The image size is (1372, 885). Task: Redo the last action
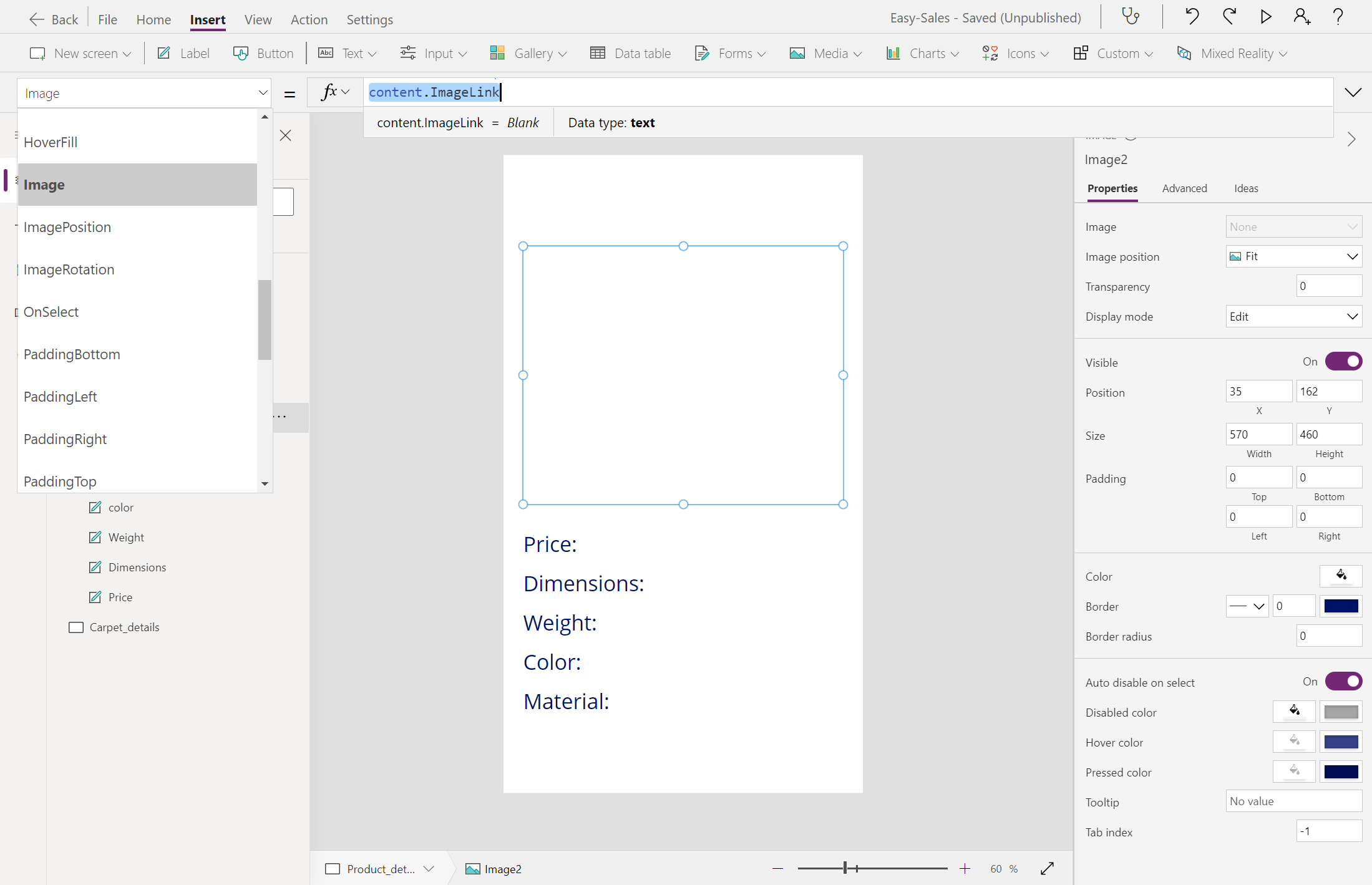point(1229,17)
